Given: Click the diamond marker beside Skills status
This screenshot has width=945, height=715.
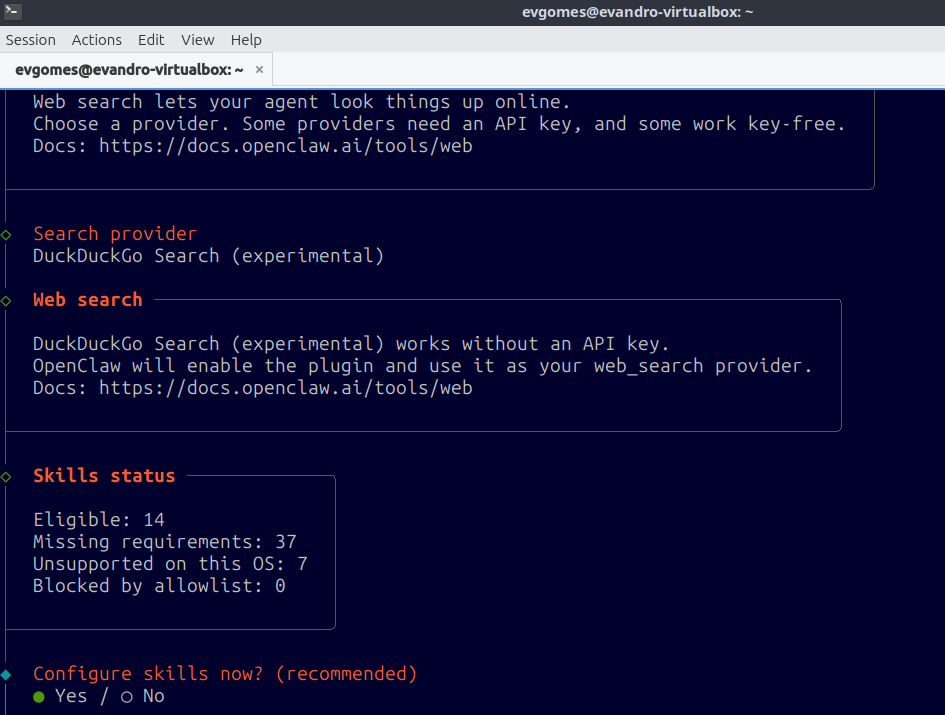Looking at the screenshot, I should click(x=6, y=477).
